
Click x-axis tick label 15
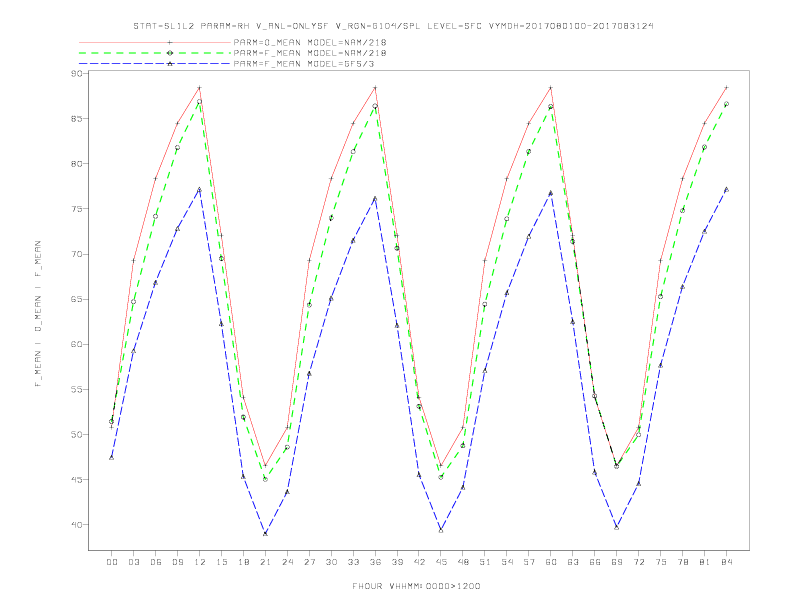coord(221,562)
